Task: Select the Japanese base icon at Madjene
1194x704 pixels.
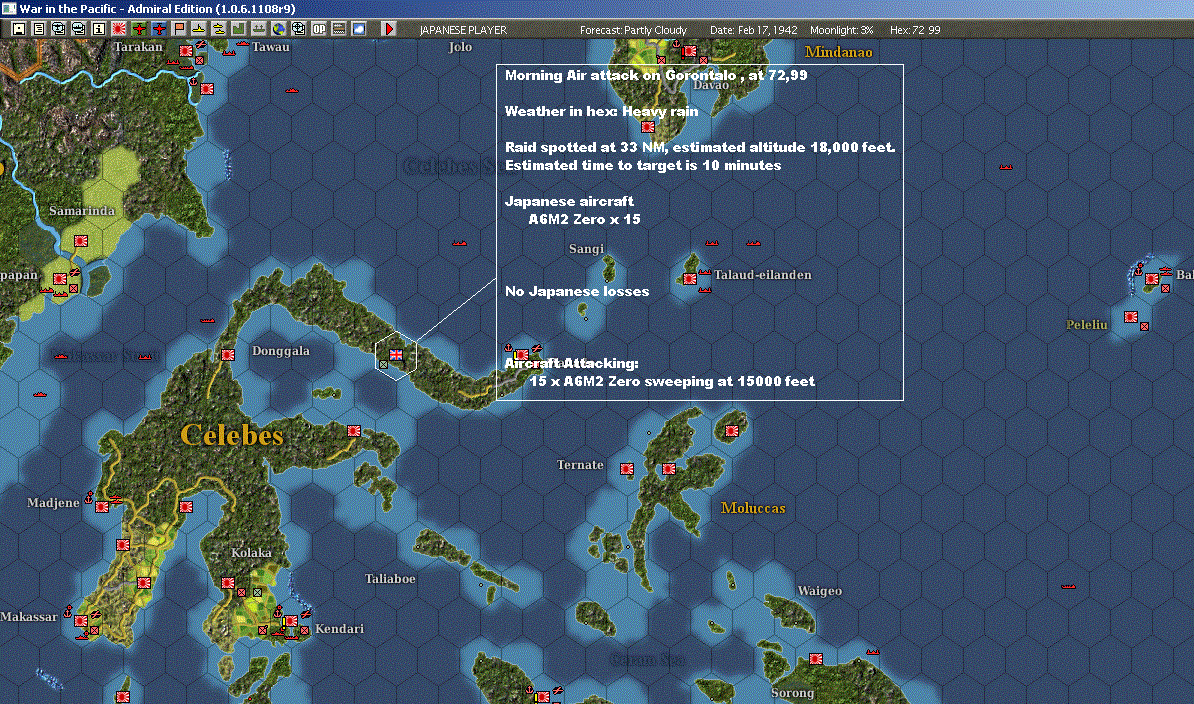Action: click(102, 507)
